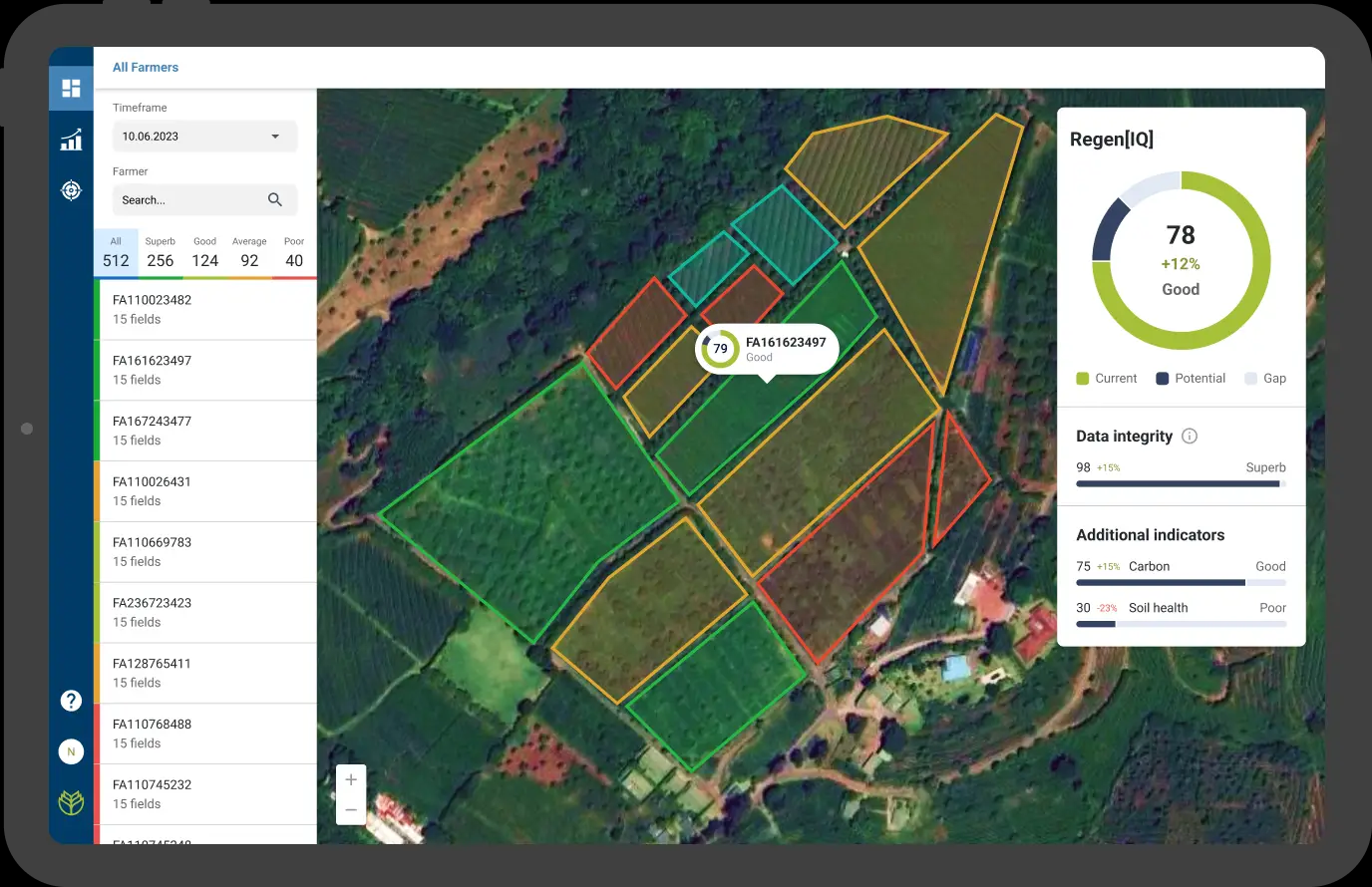The image size is (1372, 887).
Task: Click the Carbon indicator label
Action: pos(1149,566)
